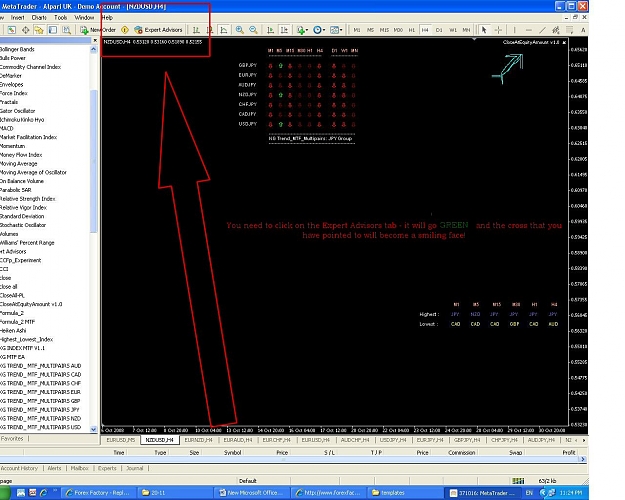
Task: Select the M15 timeframe button
Action: (x=384, y=30)
